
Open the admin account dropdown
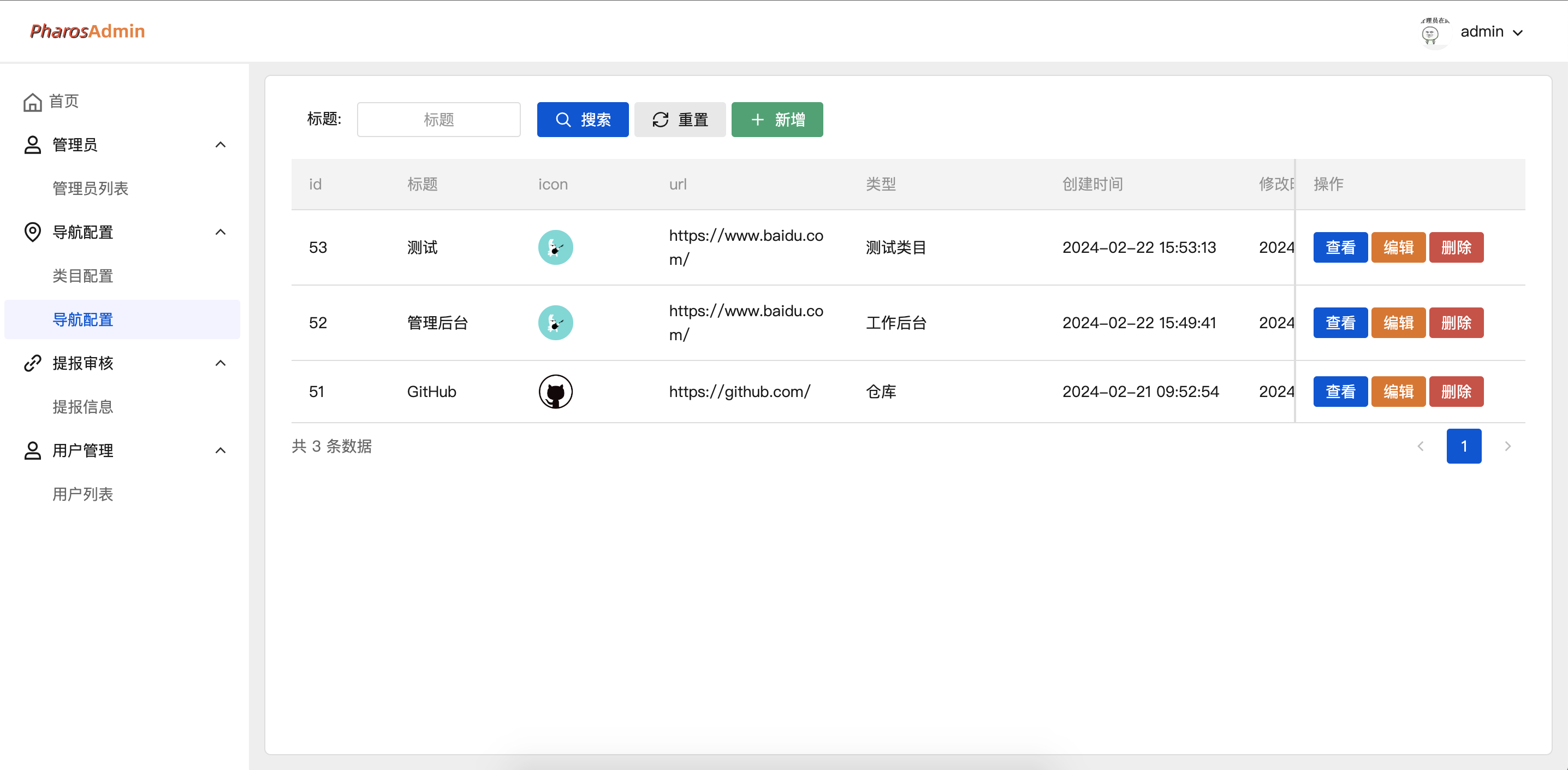tap(1492, 31)
